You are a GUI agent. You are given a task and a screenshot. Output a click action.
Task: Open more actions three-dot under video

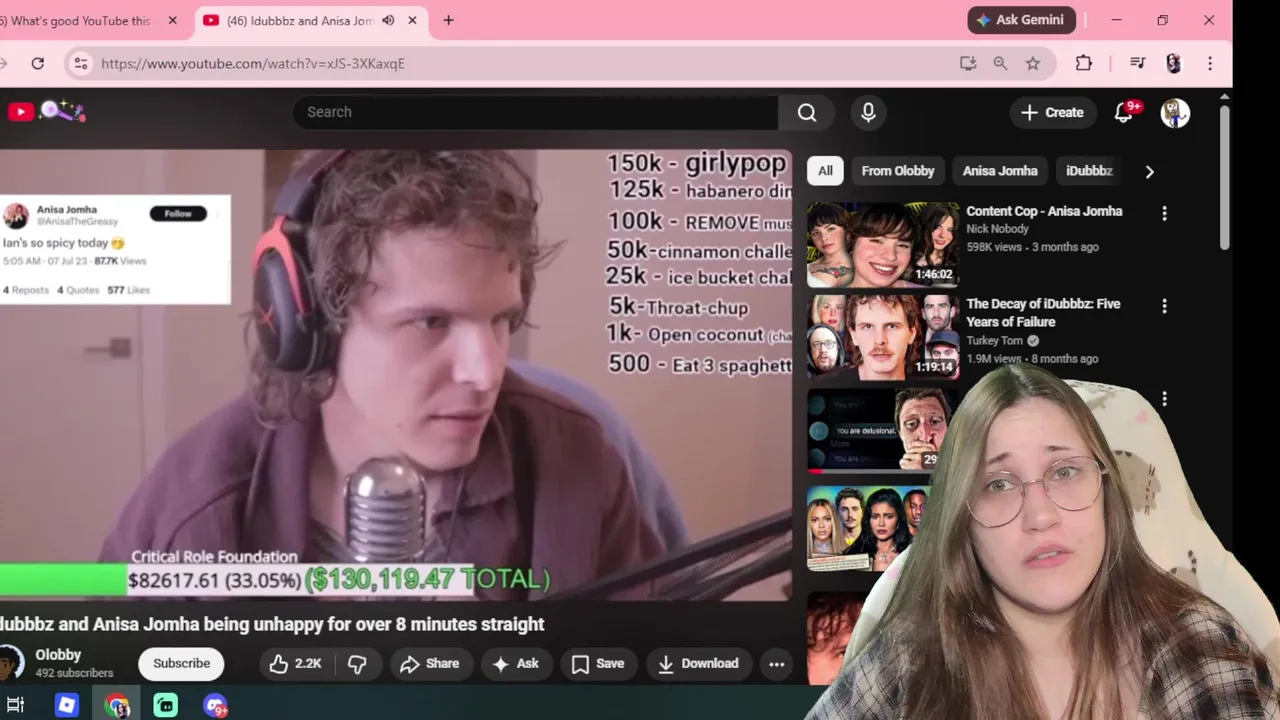776,663
